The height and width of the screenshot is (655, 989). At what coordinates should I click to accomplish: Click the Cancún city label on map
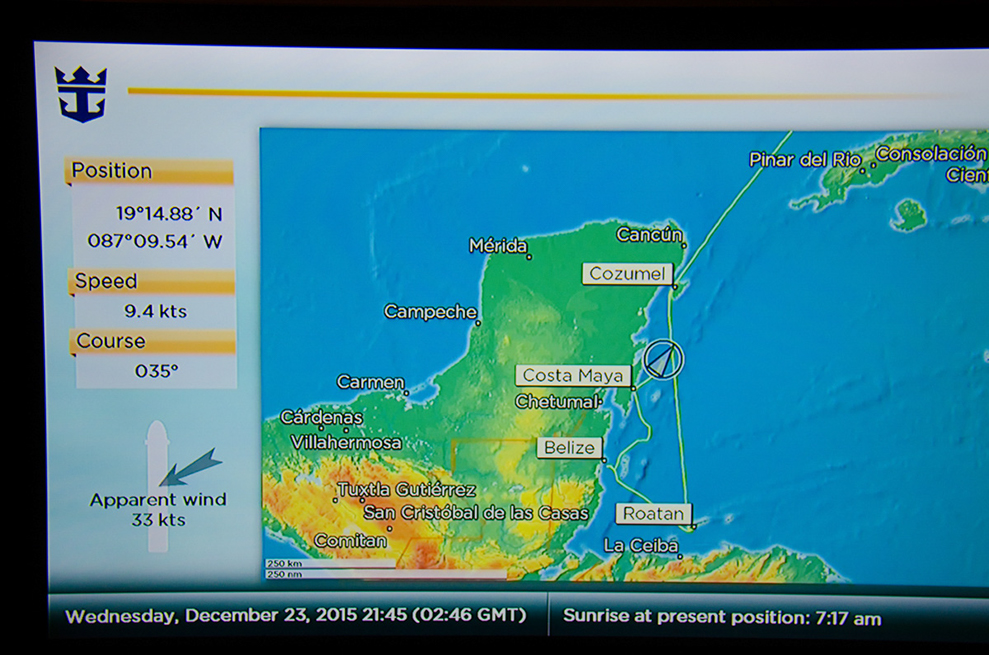(649, 235)
